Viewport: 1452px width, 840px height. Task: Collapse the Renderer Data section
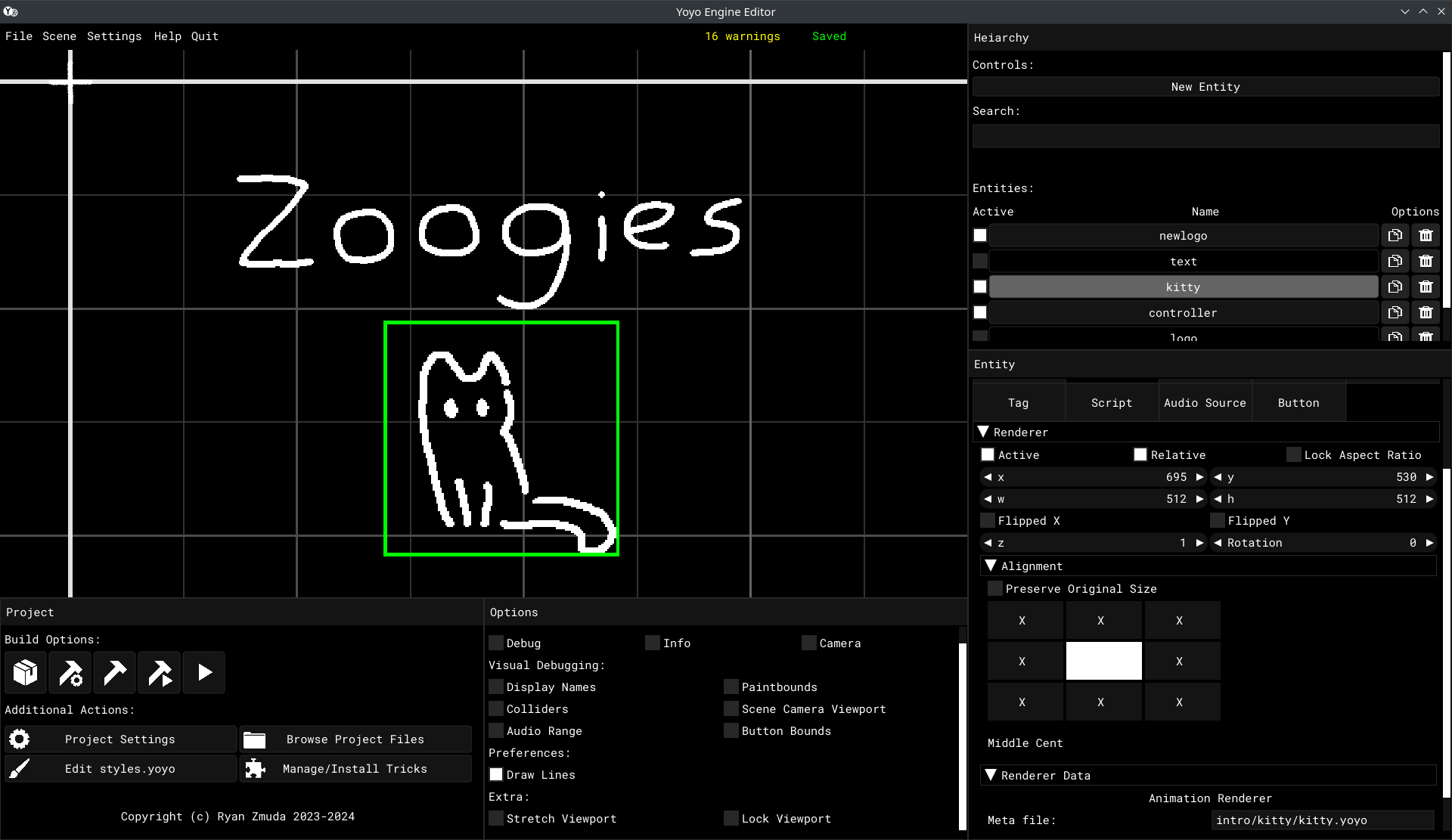991,776
